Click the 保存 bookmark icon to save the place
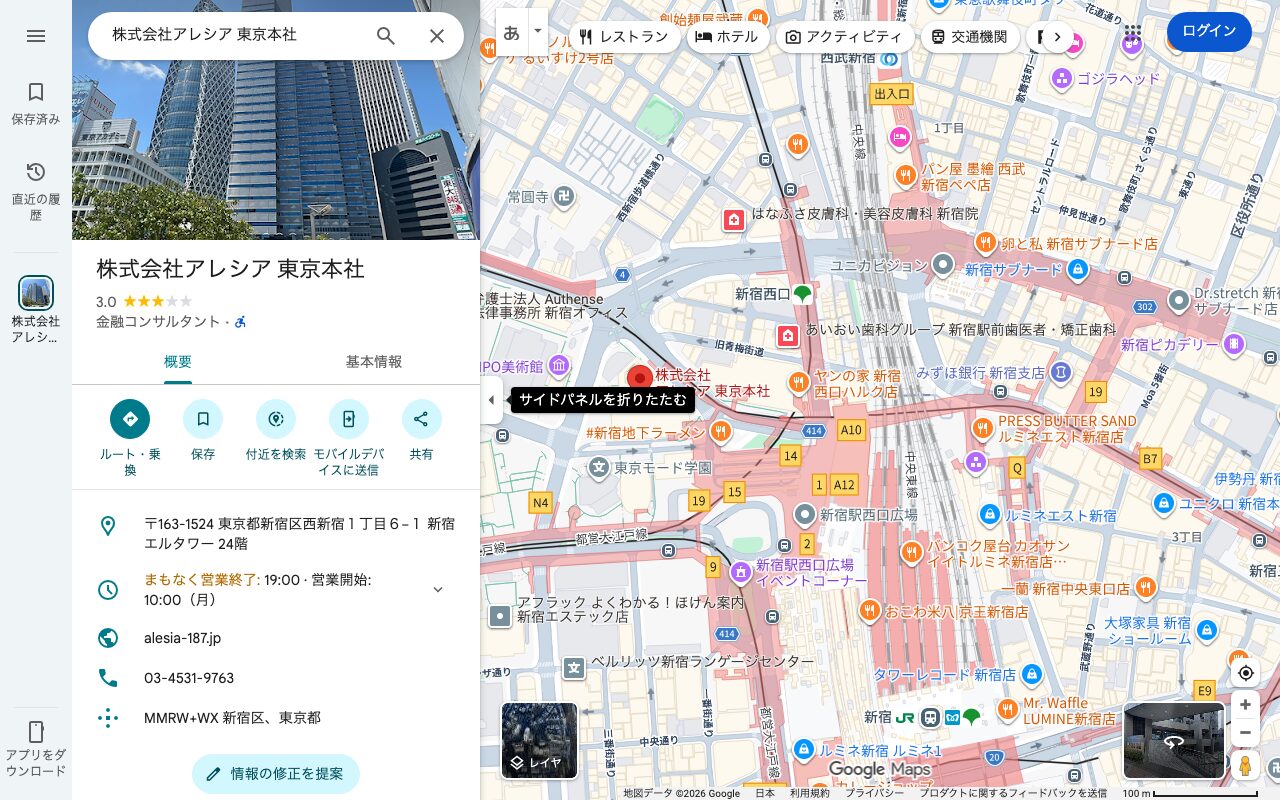 point(203,419)
